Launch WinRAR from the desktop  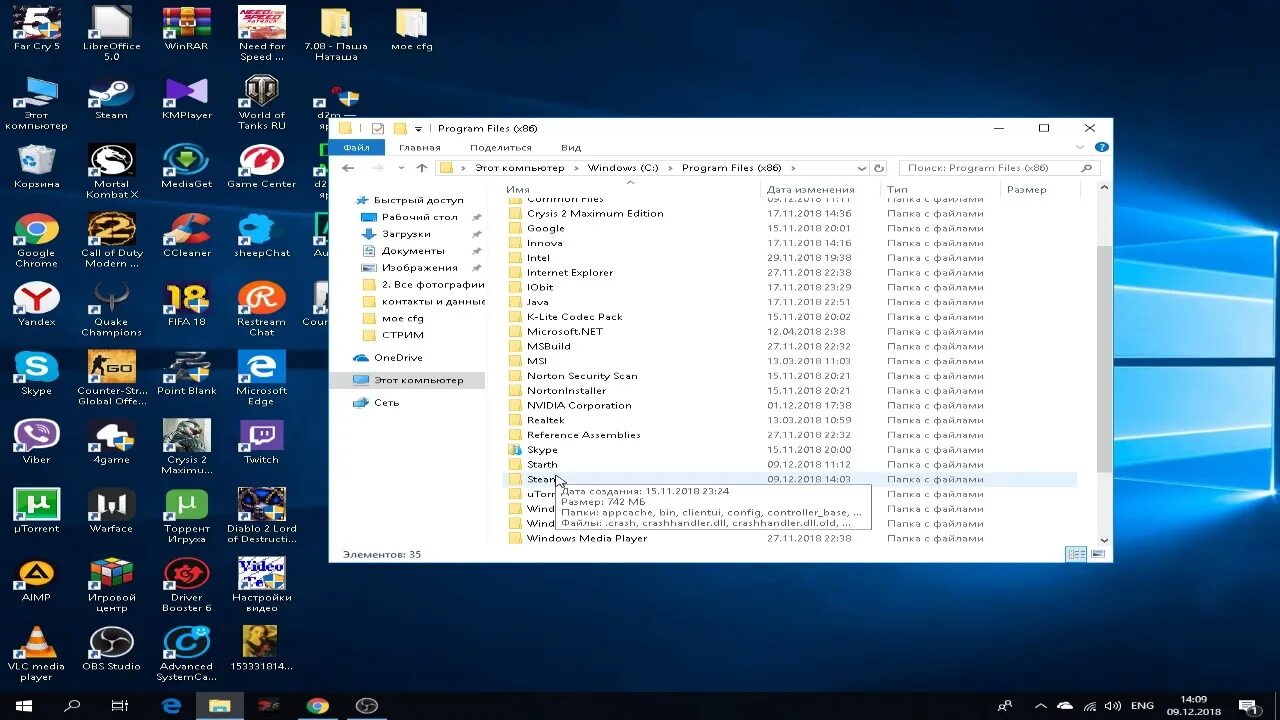tap(186, 29)
